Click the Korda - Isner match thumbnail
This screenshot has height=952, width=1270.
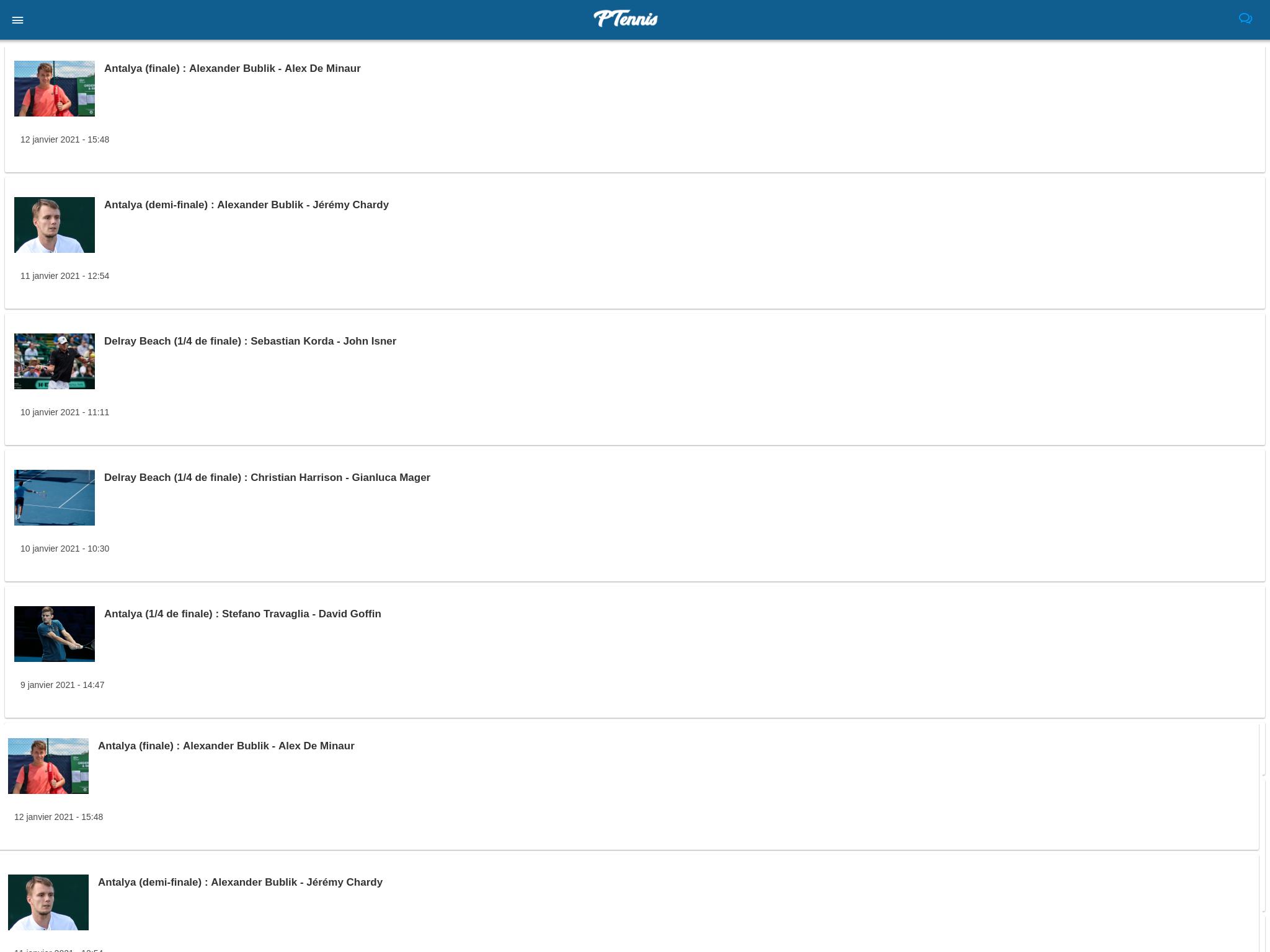55,361
